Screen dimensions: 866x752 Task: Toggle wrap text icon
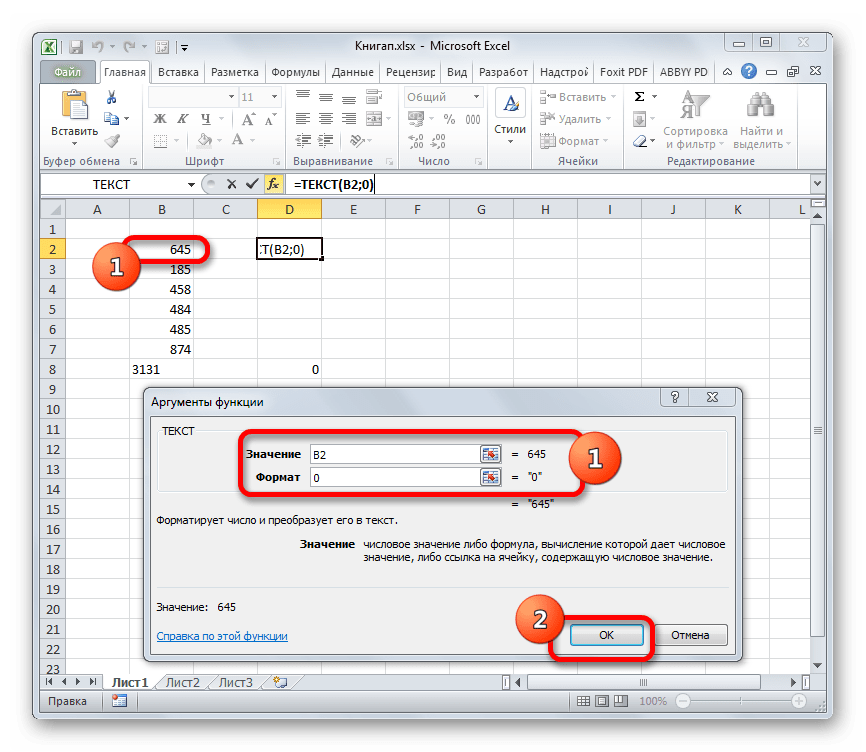click(x=374, y=97)
